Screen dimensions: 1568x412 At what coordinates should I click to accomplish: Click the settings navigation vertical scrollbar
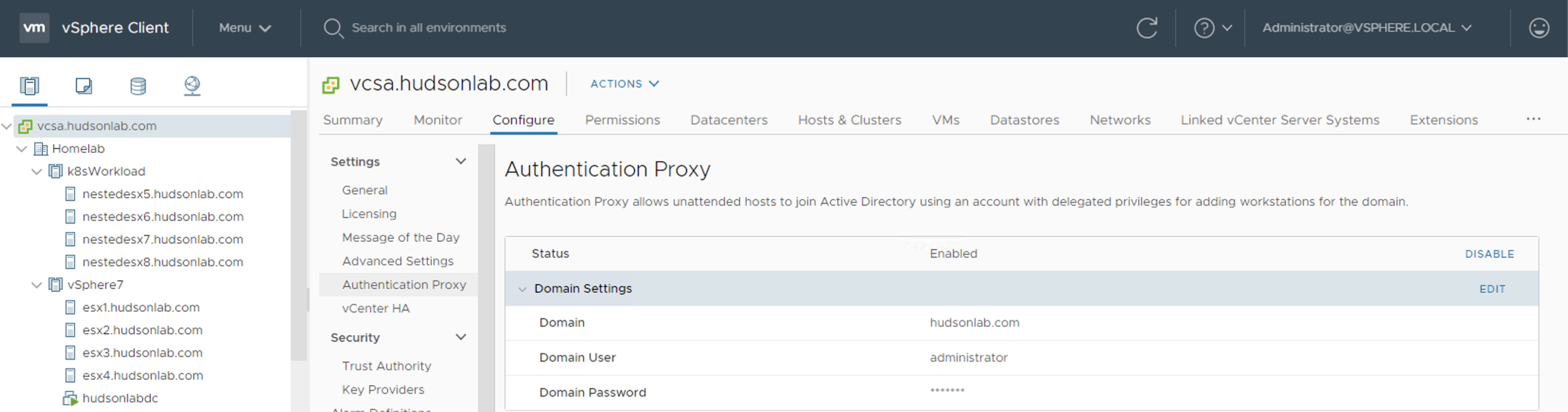pyautogui.click(x=486, y=278)
